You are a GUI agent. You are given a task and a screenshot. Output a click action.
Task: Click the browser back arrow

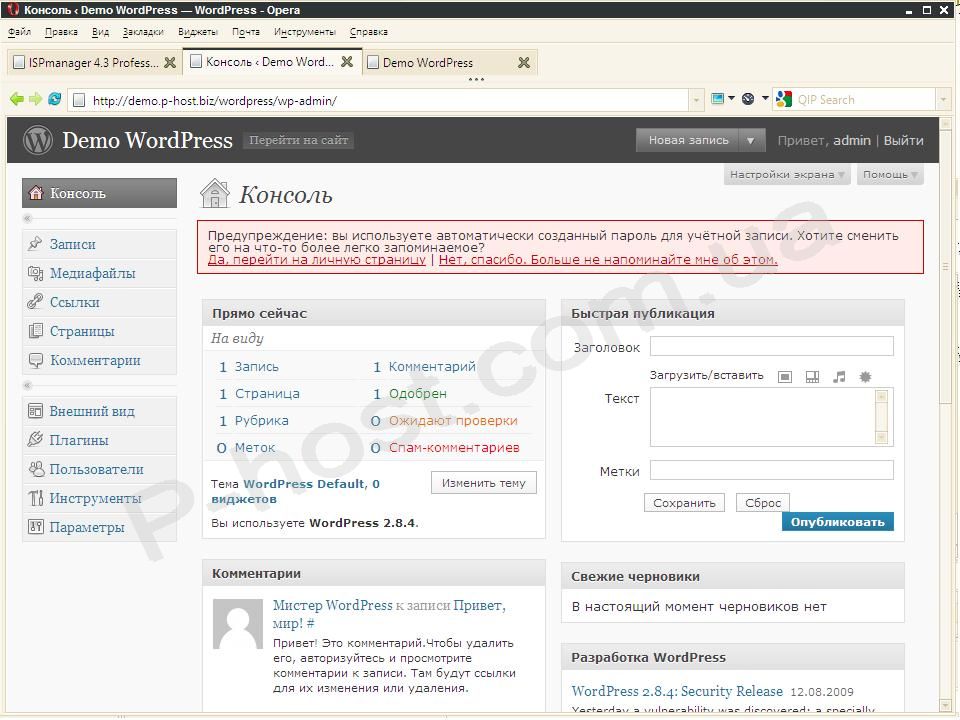17,99
